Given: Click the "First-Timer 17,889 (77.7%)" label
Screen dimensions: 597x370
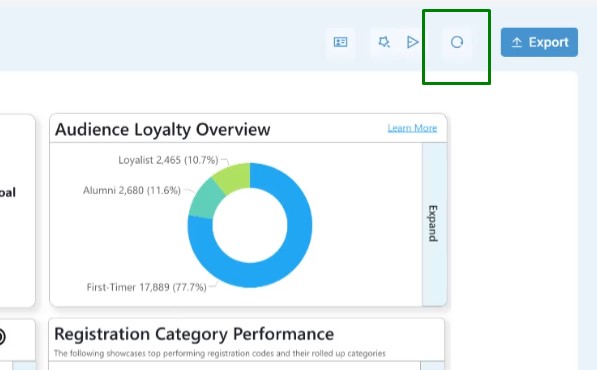Looking at the screenshot, I should pos(147,287).
